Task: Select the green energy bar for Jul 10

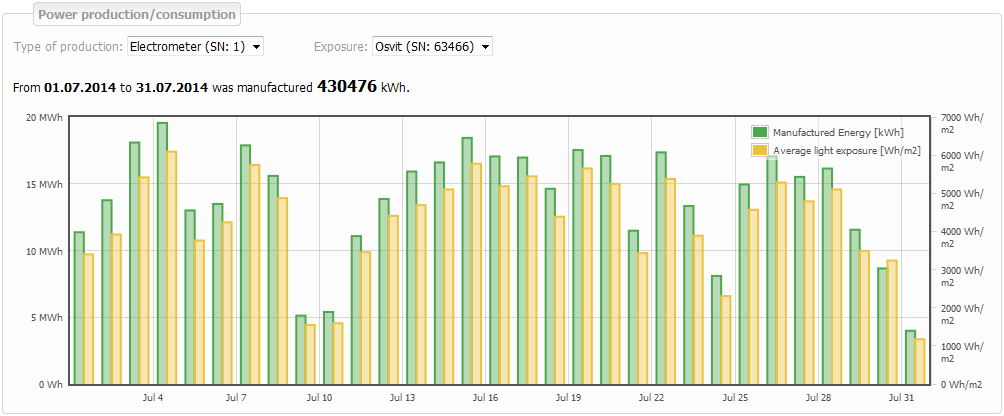Action: pos(328,348)
